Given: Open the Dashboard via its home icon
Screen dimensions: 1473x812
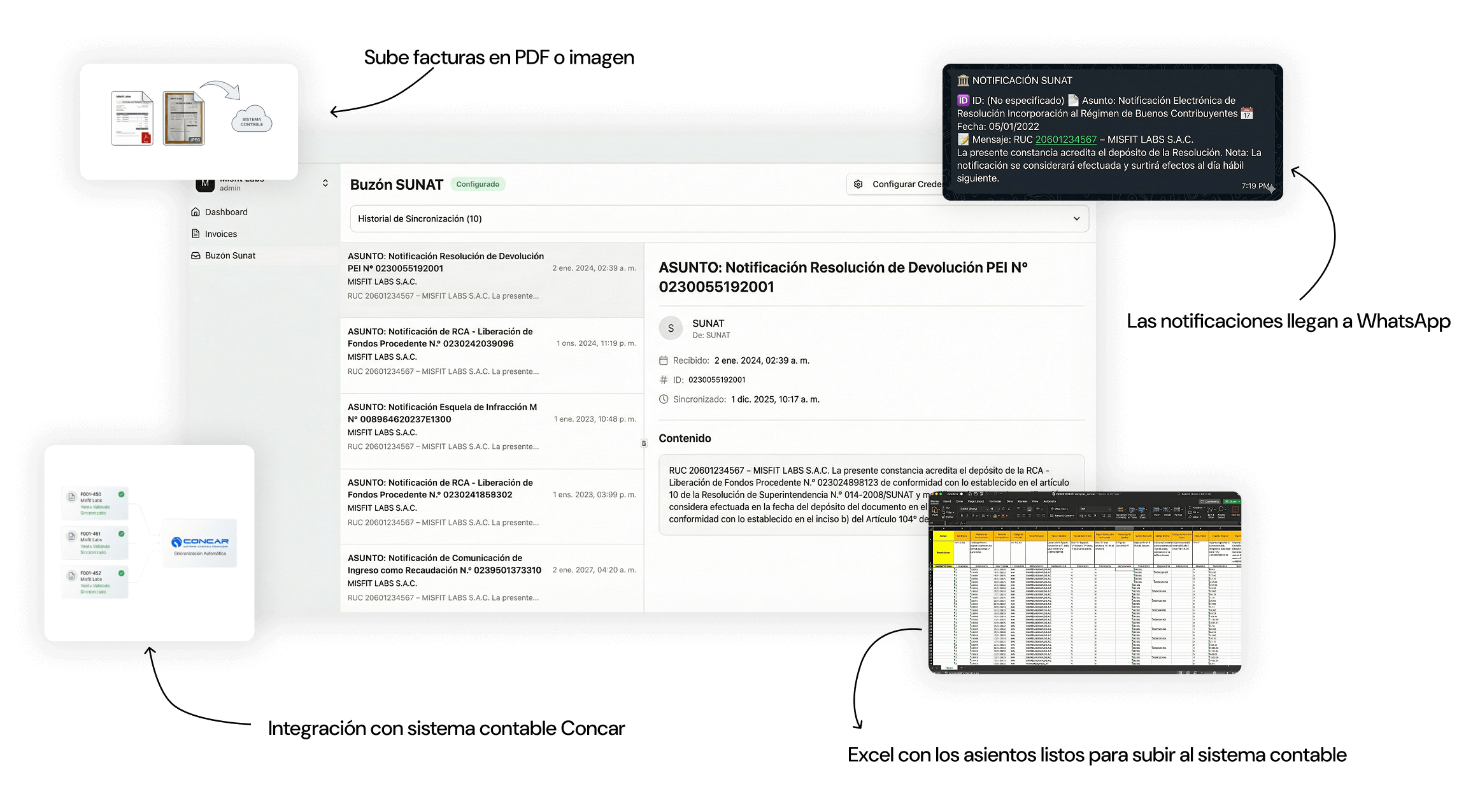Looking at the screenshot, I should pos(196,211).
